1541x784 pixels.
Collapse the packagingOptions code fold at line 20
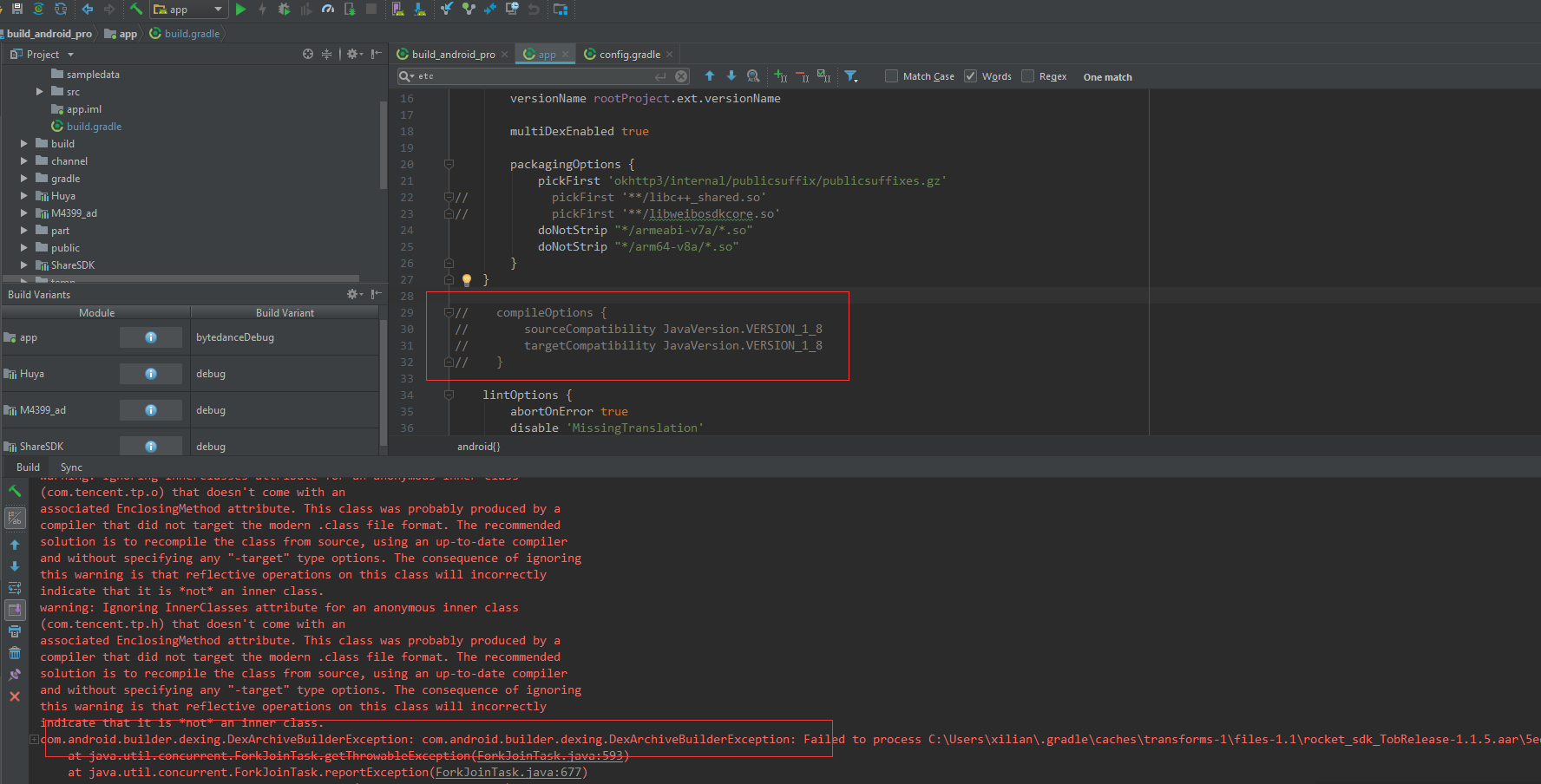click(x=449, y=164)
